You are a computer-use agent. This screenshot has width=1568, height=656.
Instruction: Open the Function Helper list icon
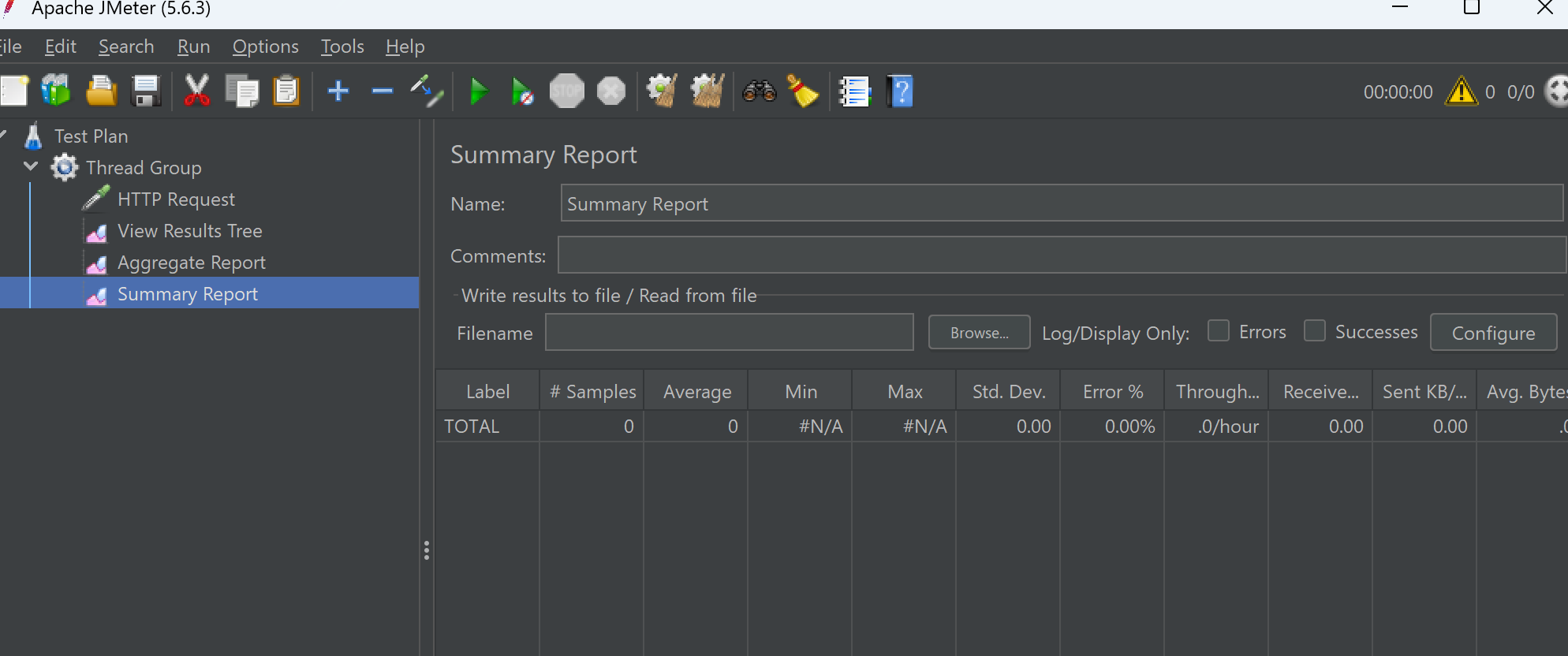(x=854, y=91)
